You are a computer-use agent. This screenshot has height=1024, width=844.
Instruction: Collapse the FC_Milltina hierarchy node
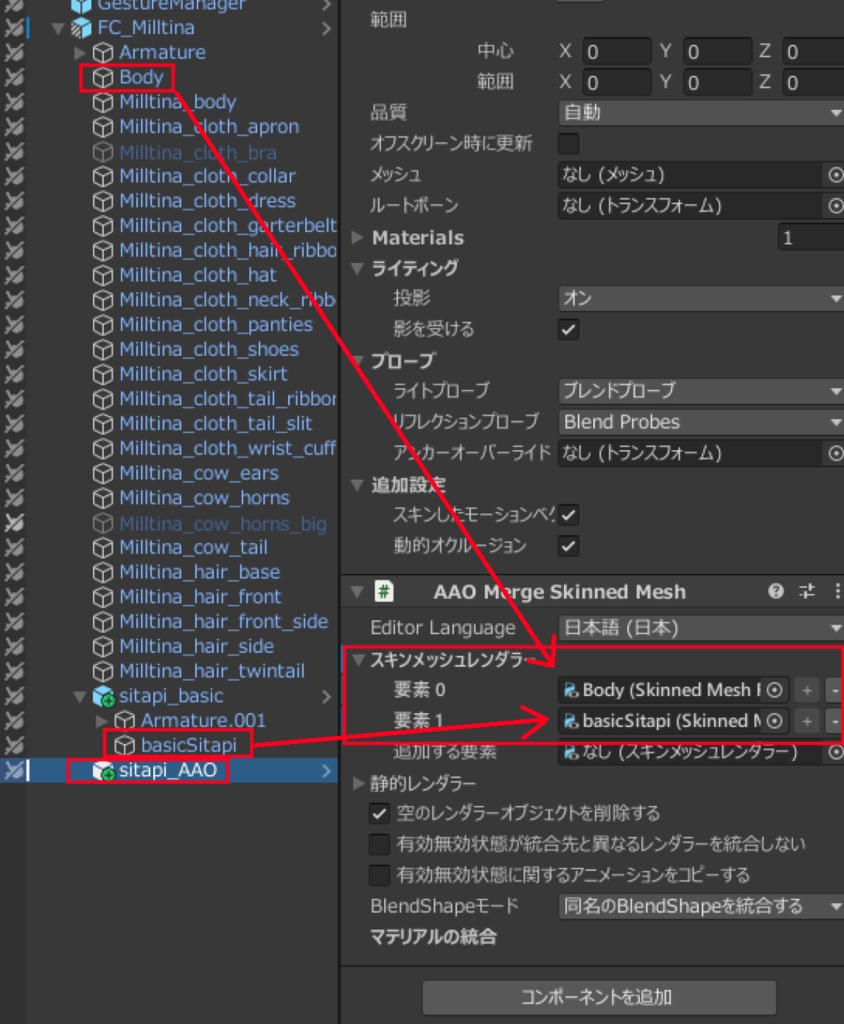tap(58, 28)
